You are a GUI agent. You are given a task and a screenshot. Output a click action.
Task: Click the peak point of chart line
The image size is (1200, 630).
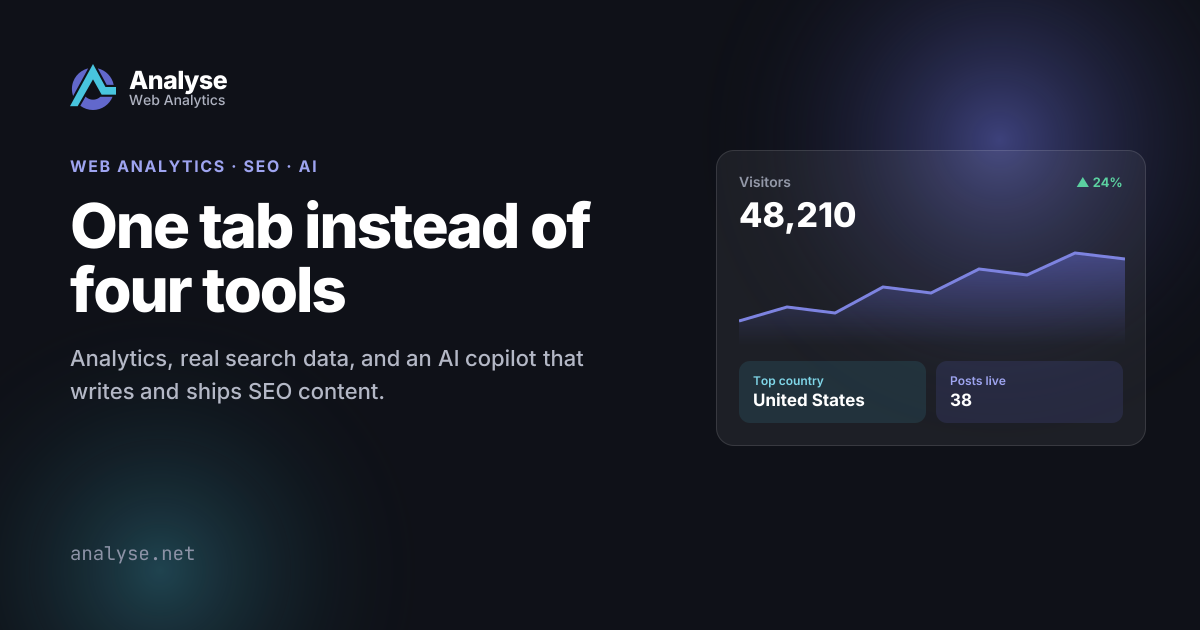coord(1076,253)
